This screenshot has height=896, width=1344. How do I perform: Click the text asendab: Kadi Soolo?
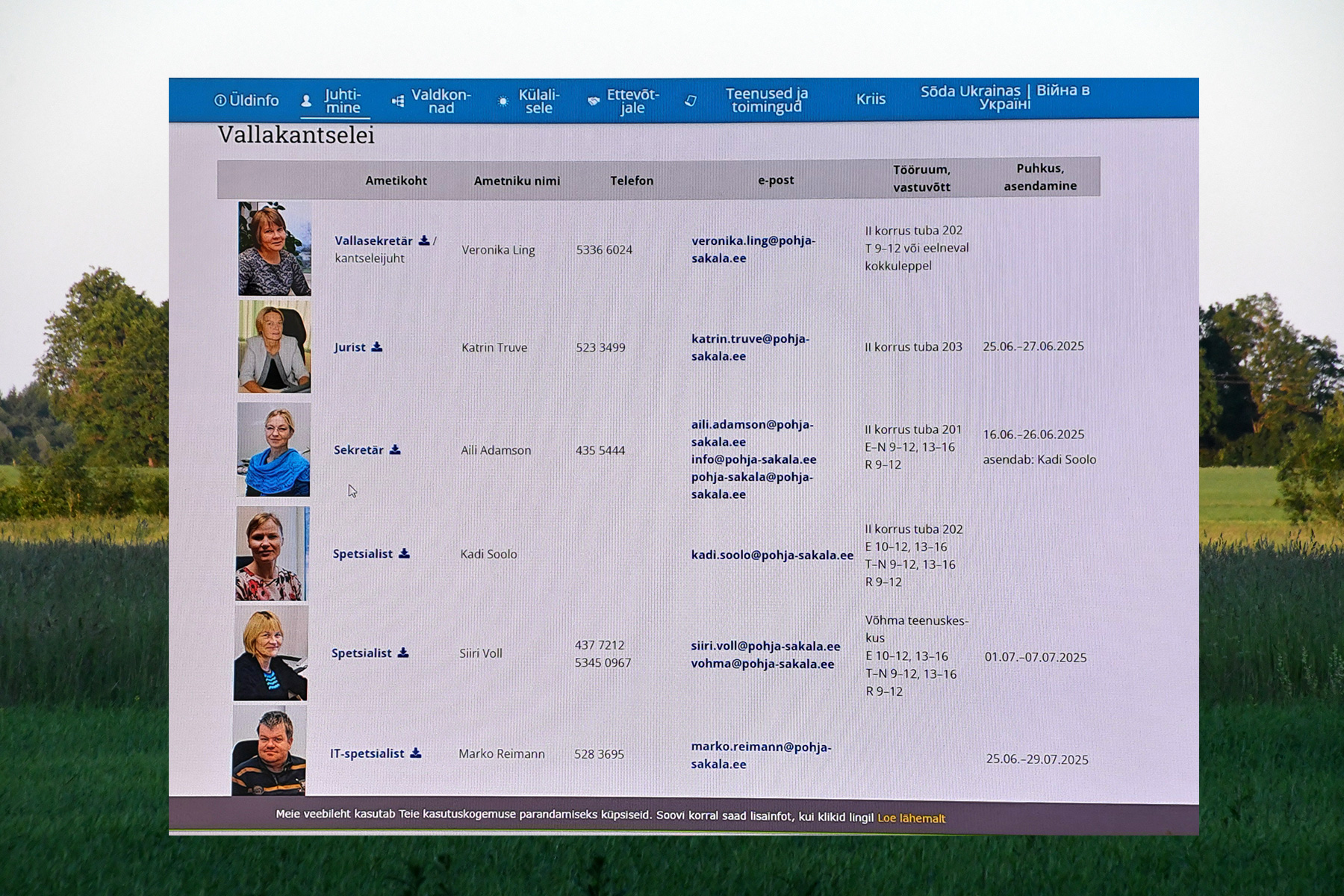click(x=1039, y=460)
